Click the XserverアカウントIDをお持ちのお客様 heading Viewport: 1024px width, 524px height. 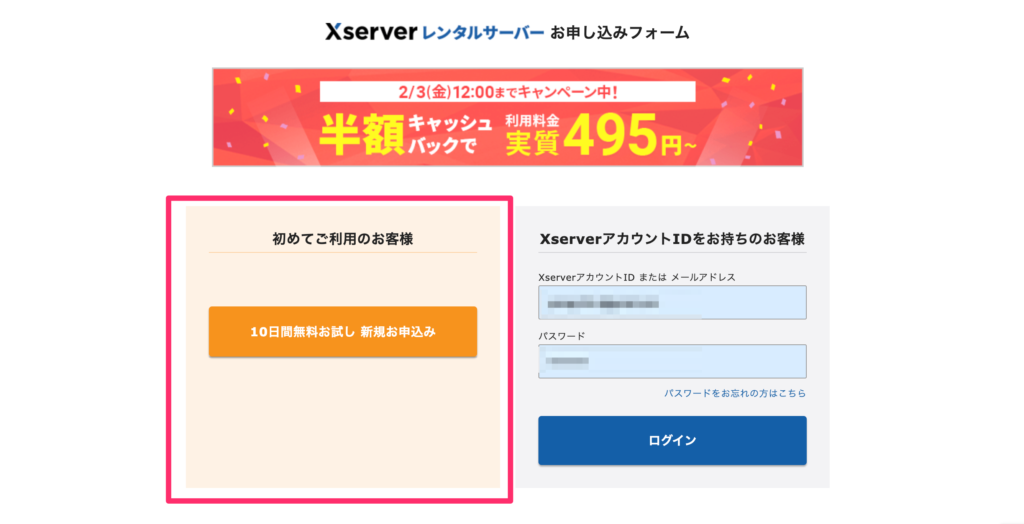(x=672, y=239)
